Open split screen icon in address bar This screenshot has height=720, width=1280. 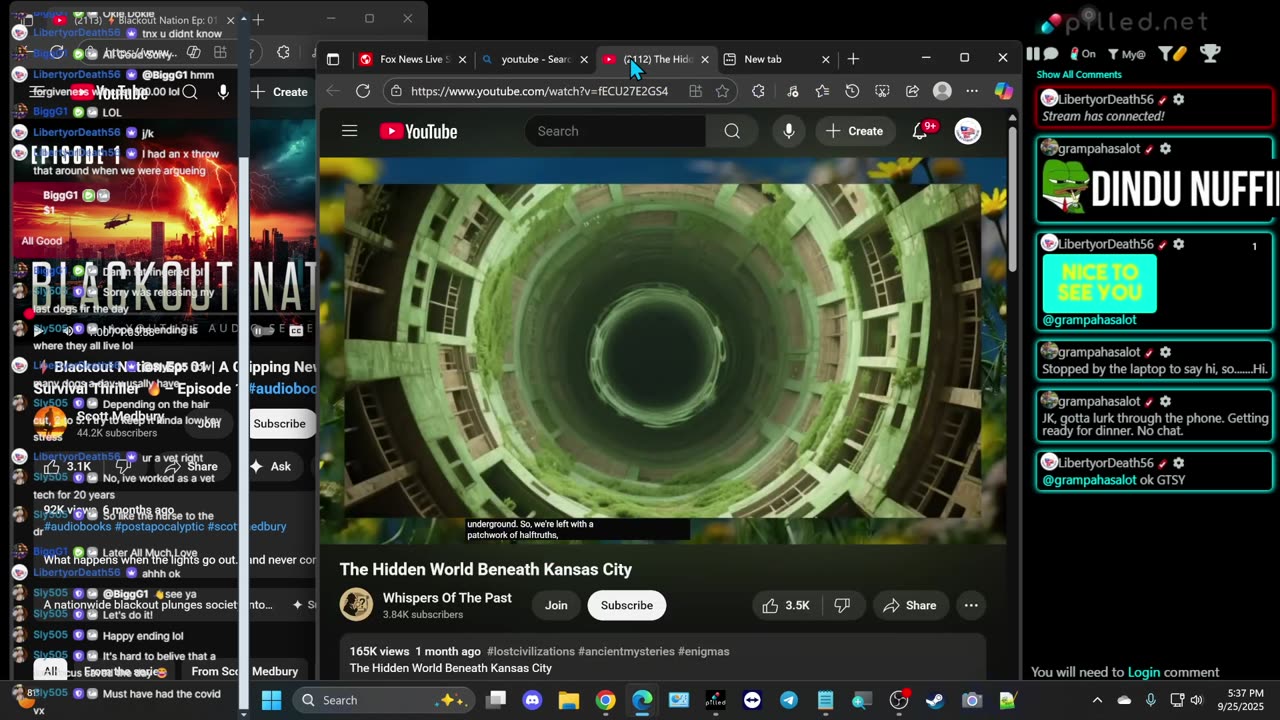tap(695, 91)
